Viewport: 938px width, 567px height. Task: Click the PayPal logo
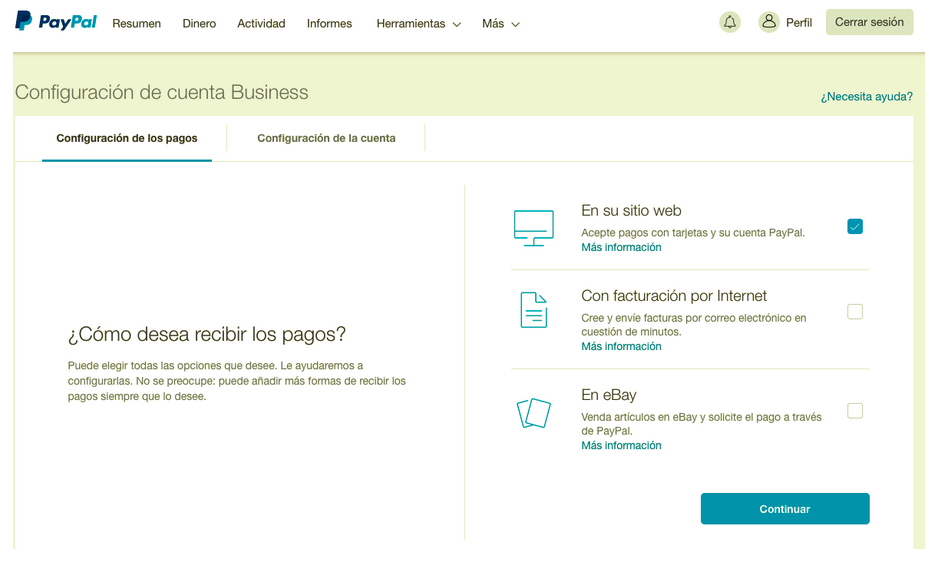tap(56, 22)
